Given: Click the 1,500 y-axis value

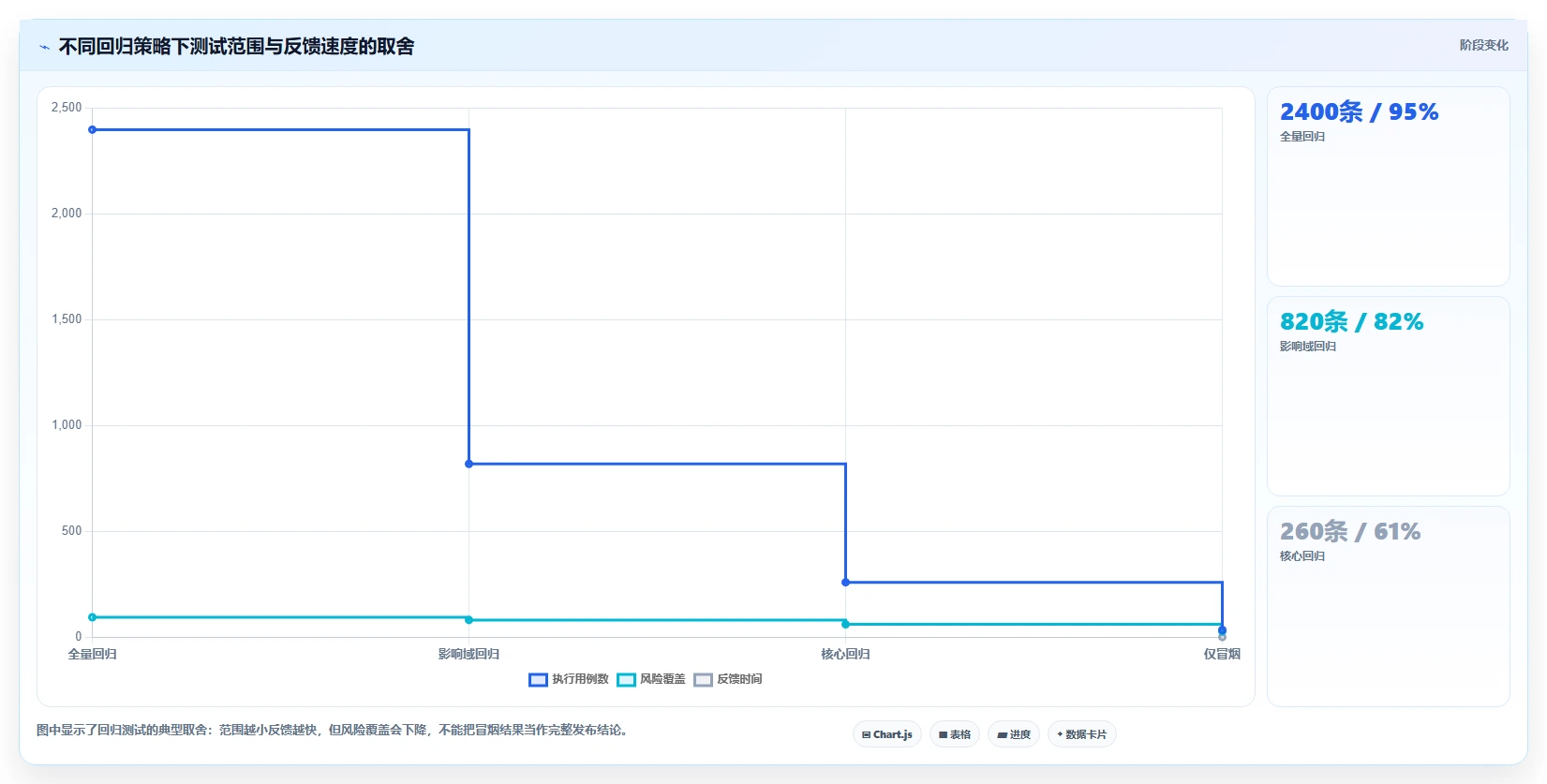Looking at the screenshot, I should [67, 319].
